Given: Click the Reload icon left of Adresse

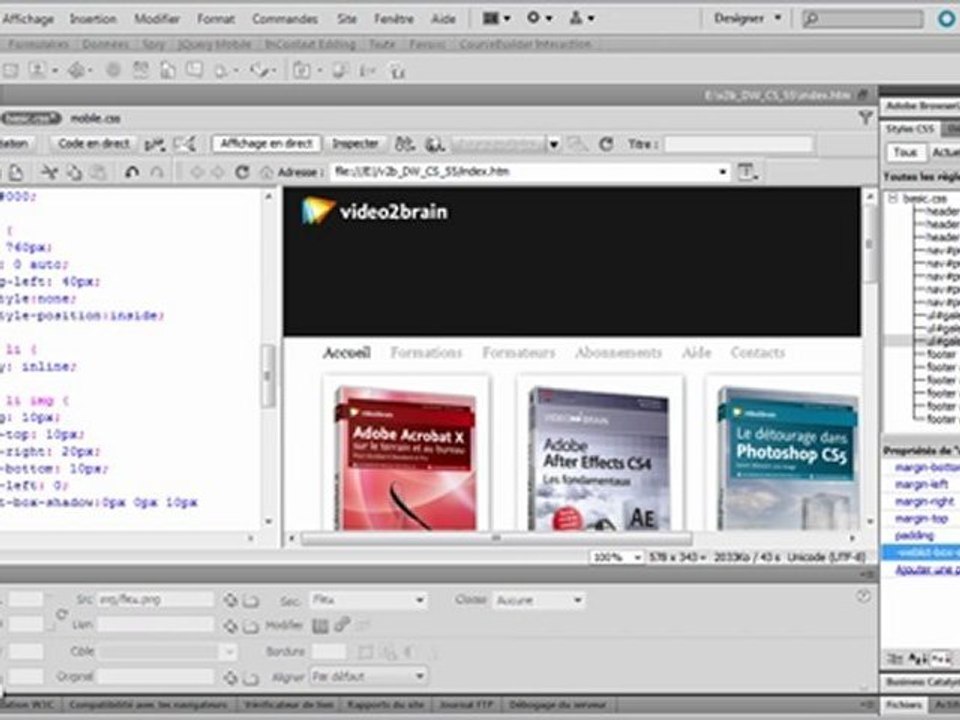Looking at the screenshot, I should tap(242, 173).
